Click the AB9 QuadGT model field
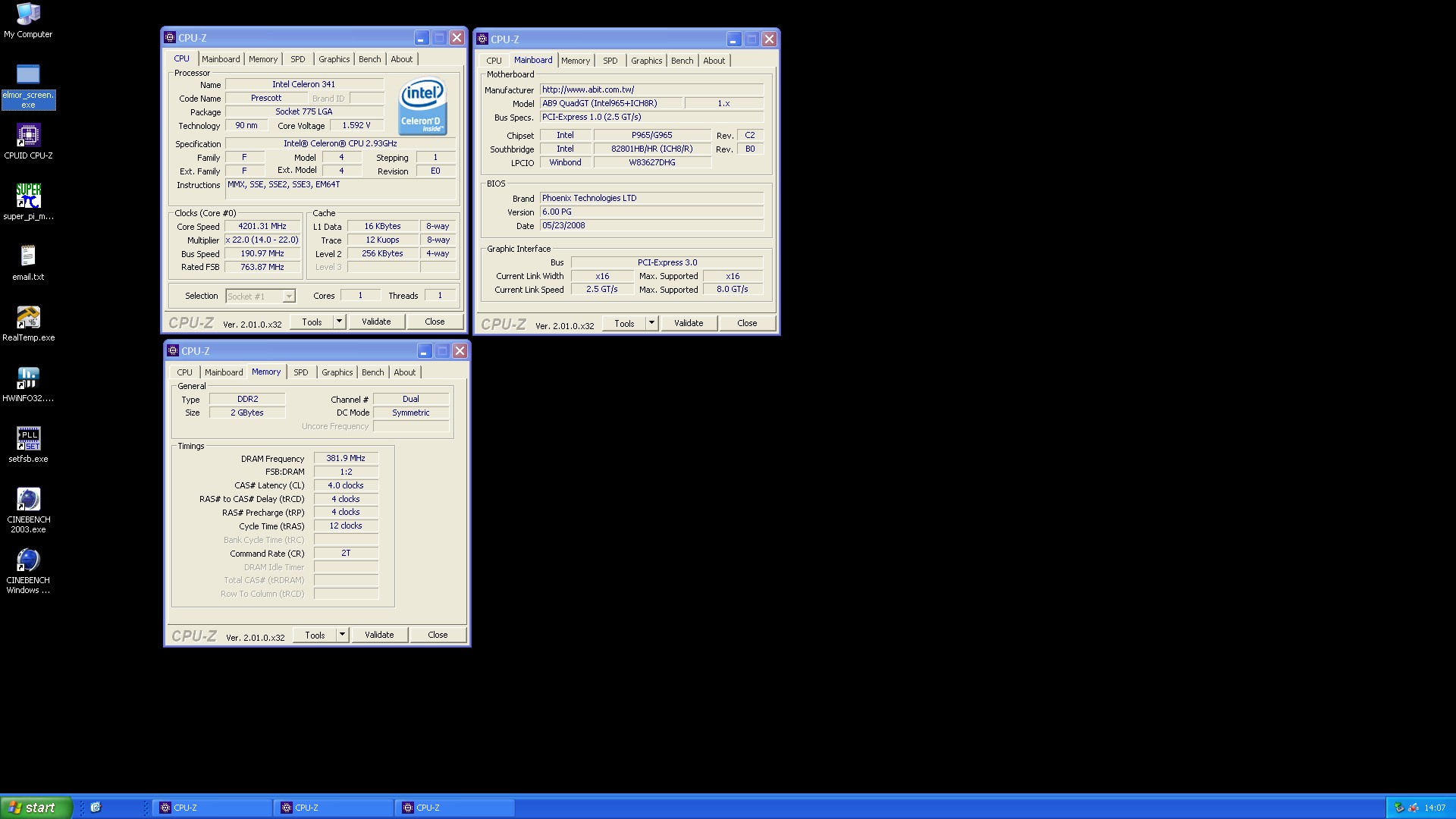This screenshot has width=1456, height=819. pos(610,103)
